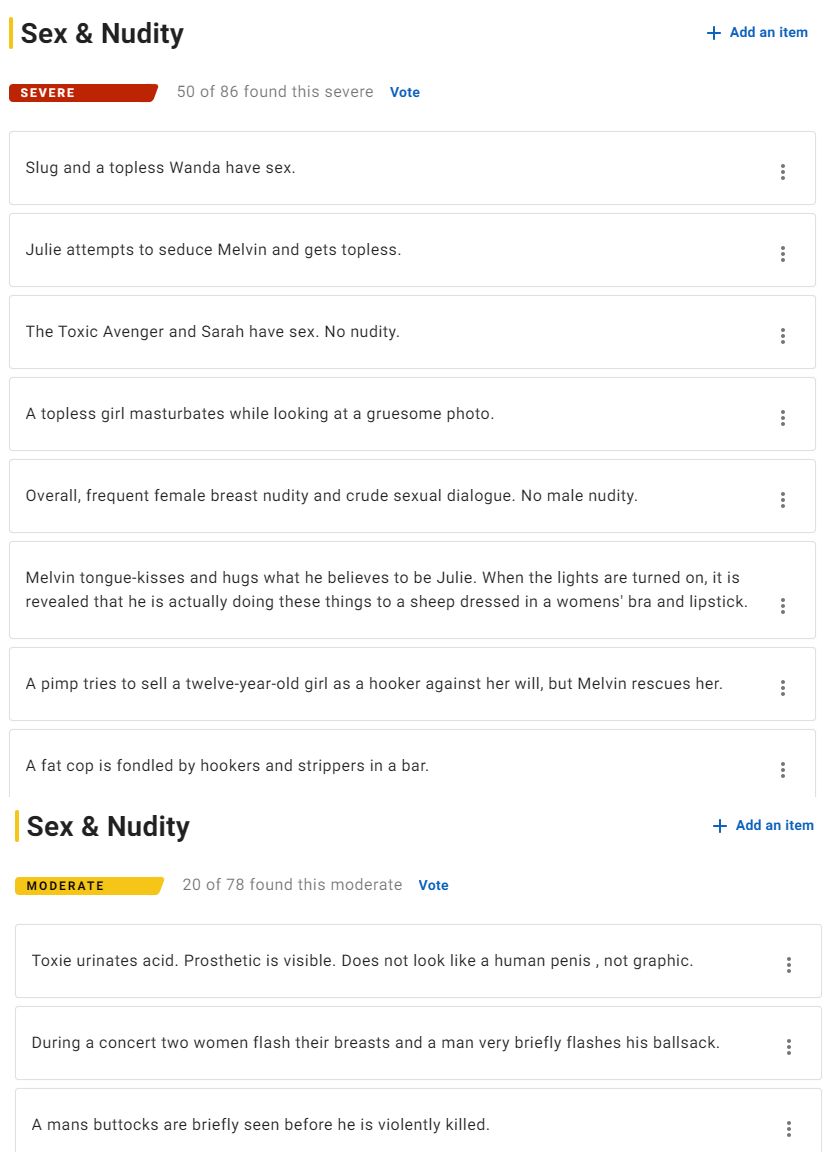This screenshot has width=836, height=1152.
Task: Open options for mans buttocks entry
Action: pos(788,1128)
